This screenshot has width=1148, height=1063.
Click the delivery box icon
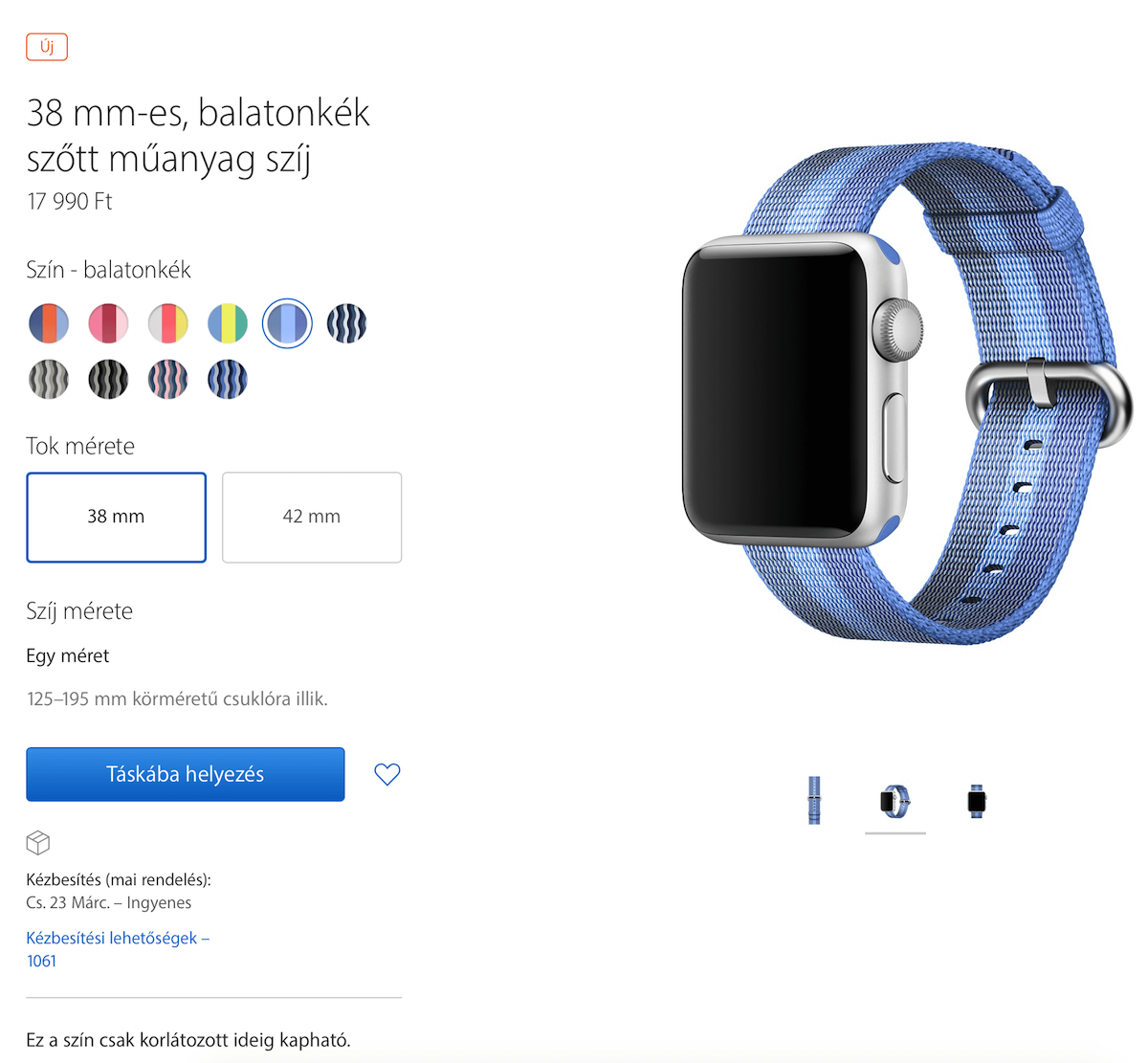(38, 843)
